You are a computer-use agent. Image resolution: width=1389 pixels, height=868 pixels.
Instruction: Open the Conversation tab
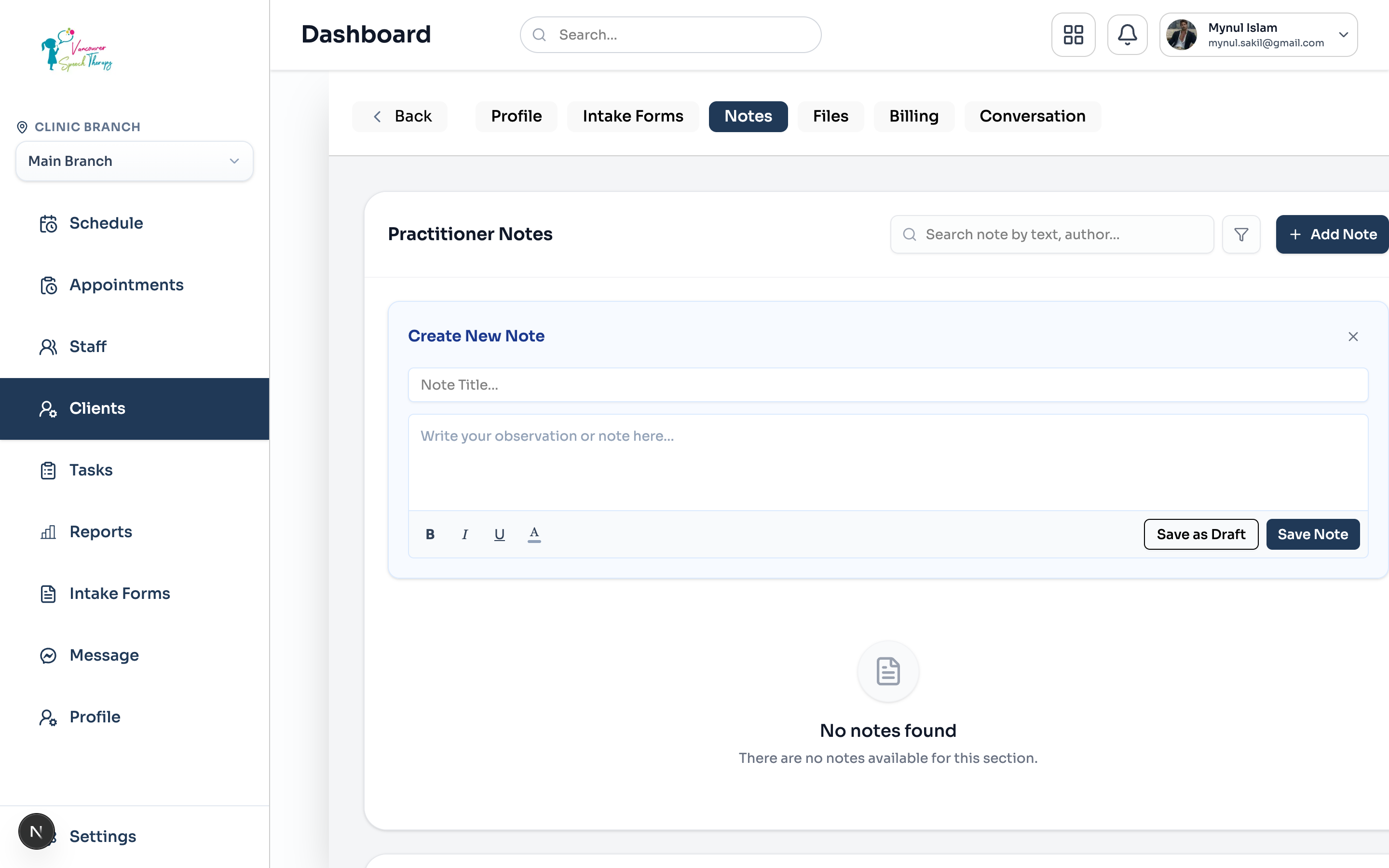pyautogui.click(x=1033, y=117)
